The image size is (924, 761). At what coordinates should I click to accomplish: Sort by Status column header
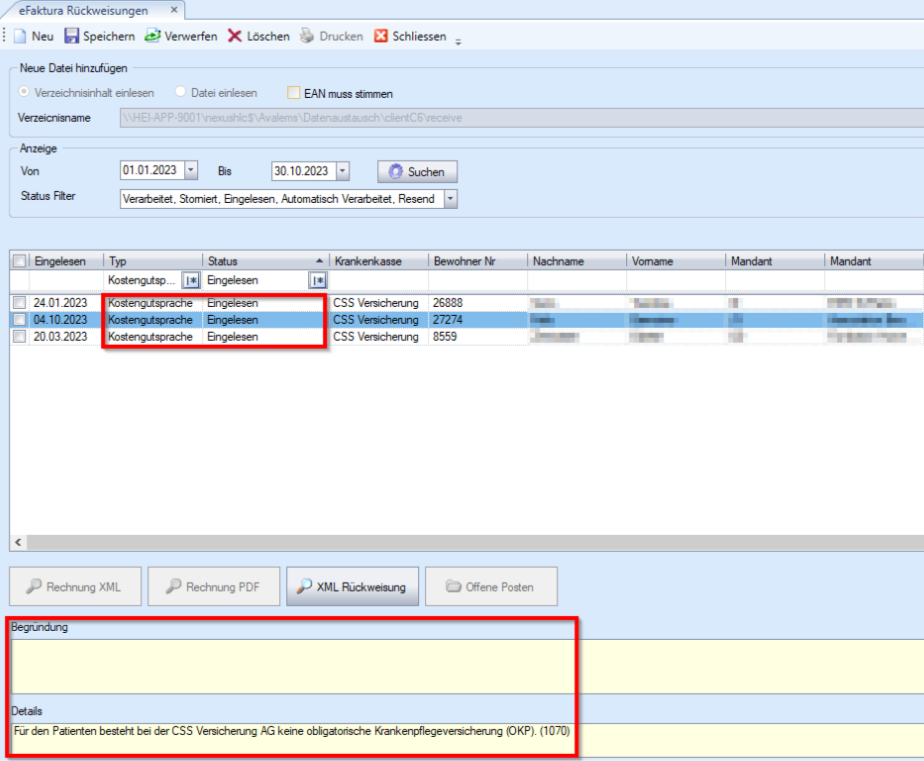pyautogui.click(x=265, y=261)
